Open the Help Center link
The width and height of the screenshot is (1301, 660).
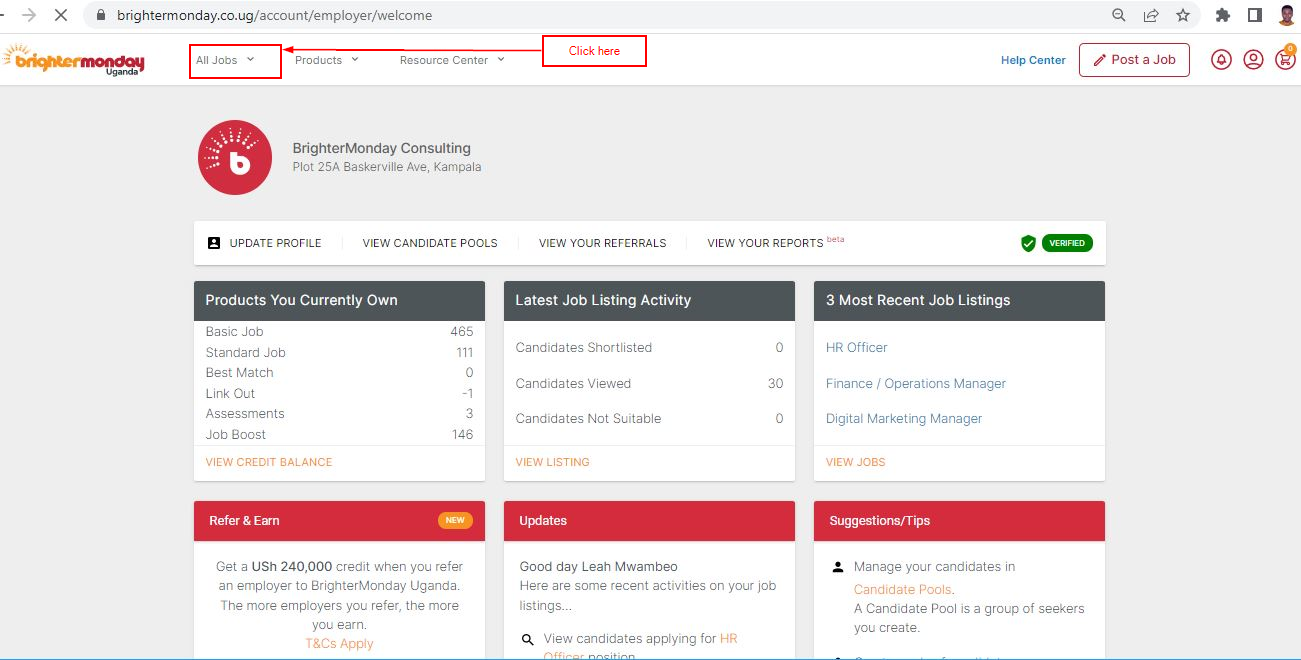point(1033,60)
